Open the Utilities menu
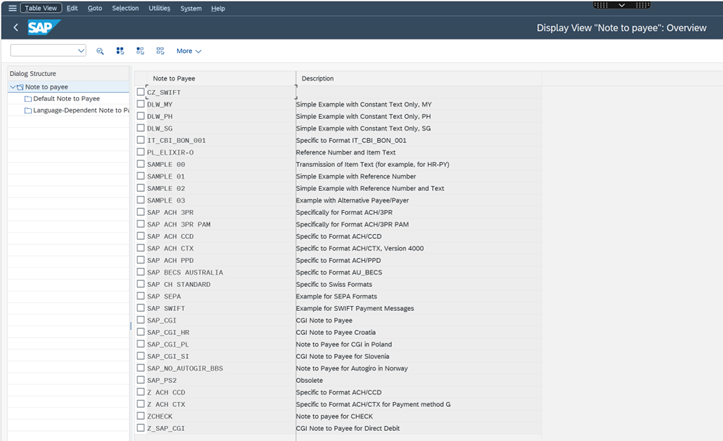This screenshot has height=441, width=723. tap(159, 8)
